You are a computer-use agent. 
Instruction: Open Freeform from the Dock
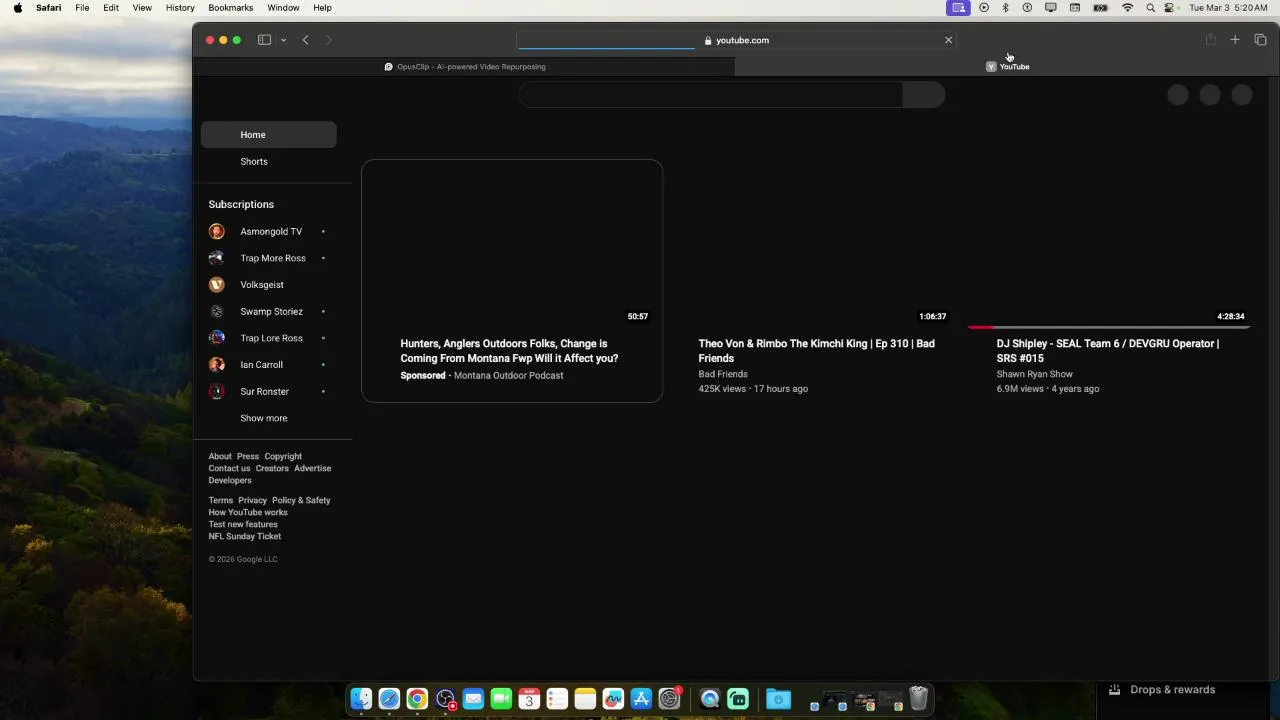coord(613,699)
